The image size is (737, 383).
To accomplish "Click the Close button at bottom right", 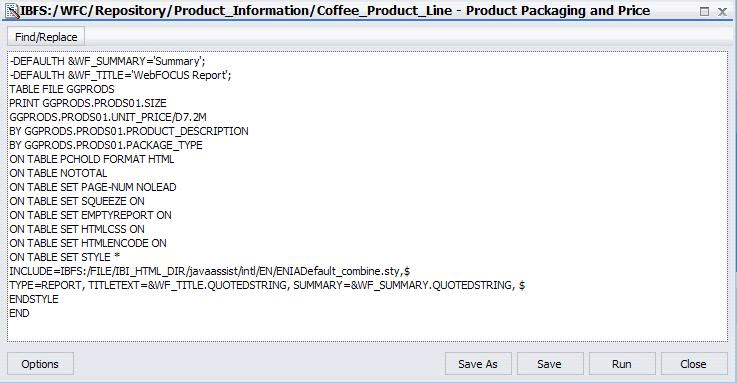I will (693, 364).
